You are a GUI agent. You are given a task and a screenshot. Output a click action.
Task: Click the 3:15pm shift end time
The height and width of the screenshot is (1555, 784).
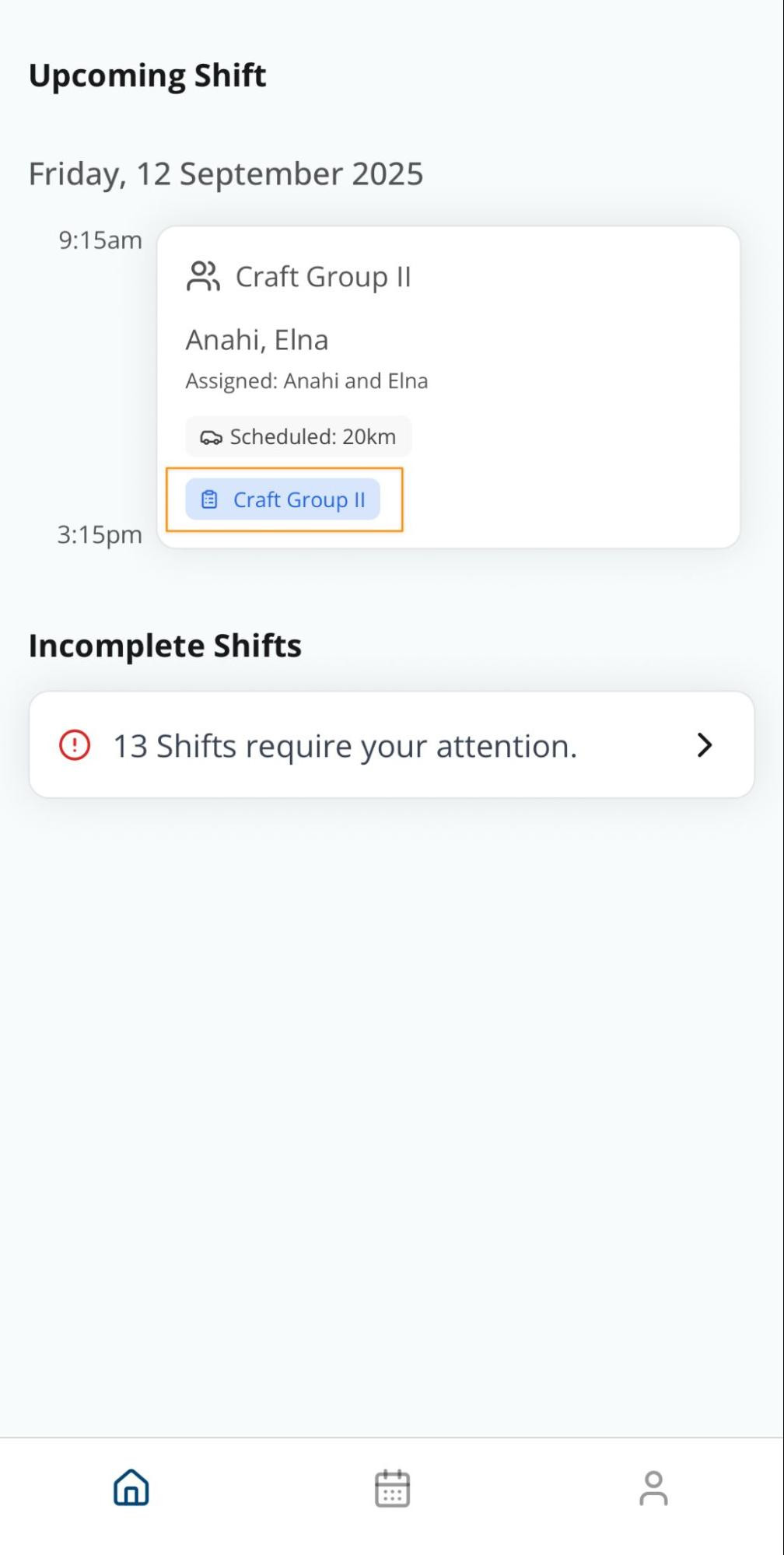pos(100,535)
